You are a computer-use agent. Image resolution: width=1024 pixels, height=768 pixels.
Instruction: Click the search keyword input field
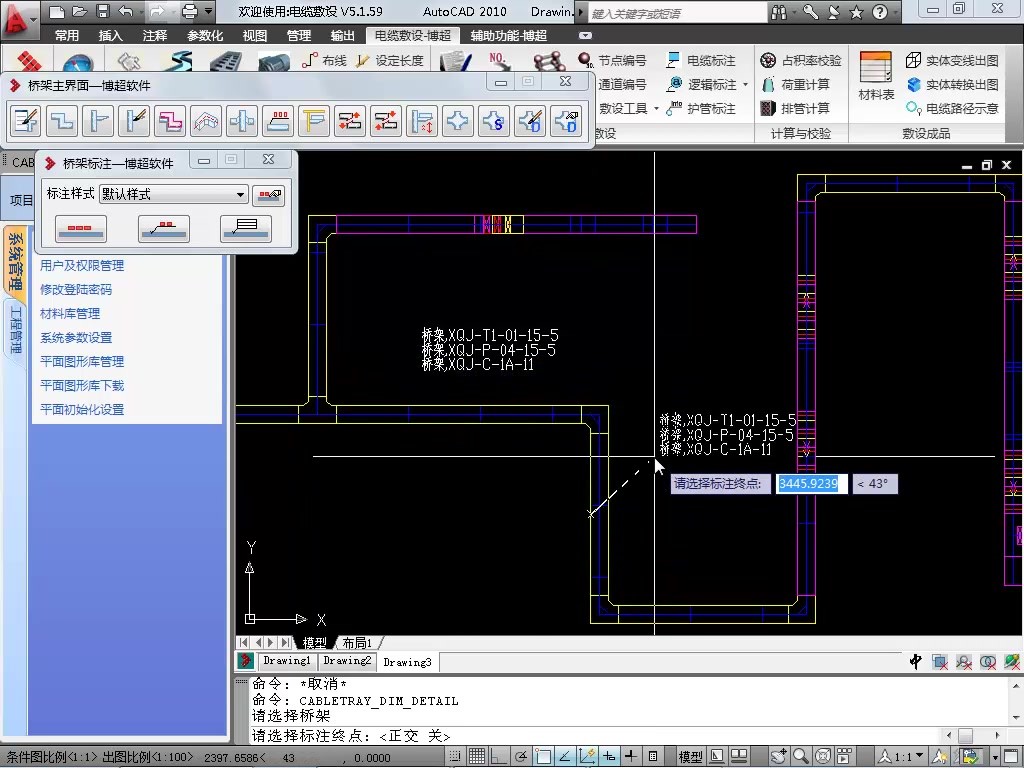coord(677,12)
